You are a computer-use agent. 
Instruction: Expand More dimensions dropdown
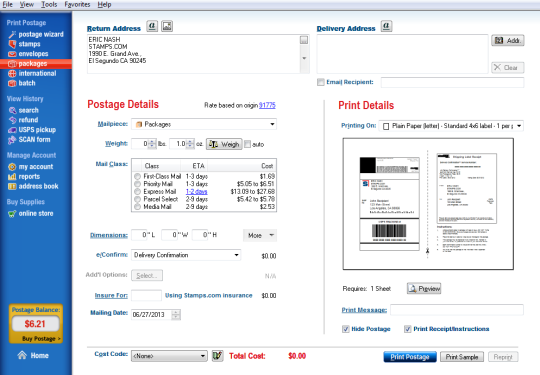coord(260,236)
